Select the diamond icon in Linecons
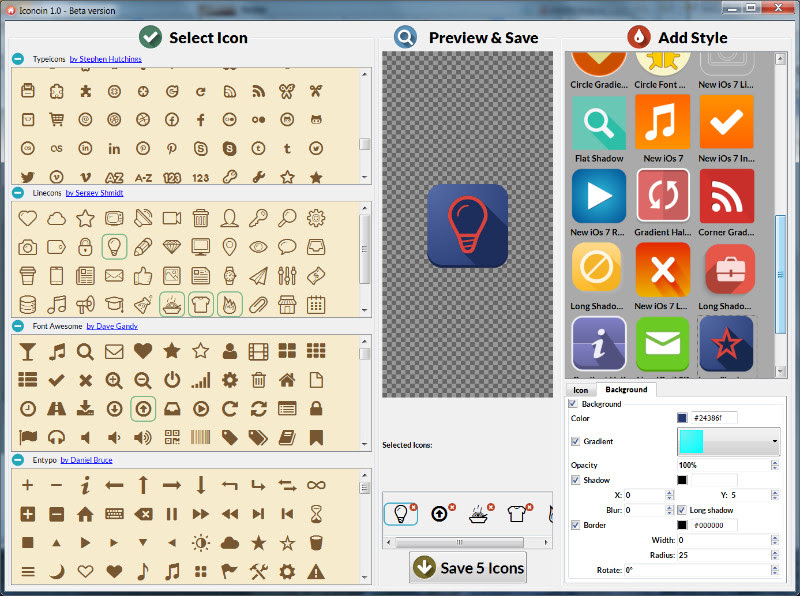Image resolution: width=800 pixels, height=596 pixels. (x=171, y=248)
